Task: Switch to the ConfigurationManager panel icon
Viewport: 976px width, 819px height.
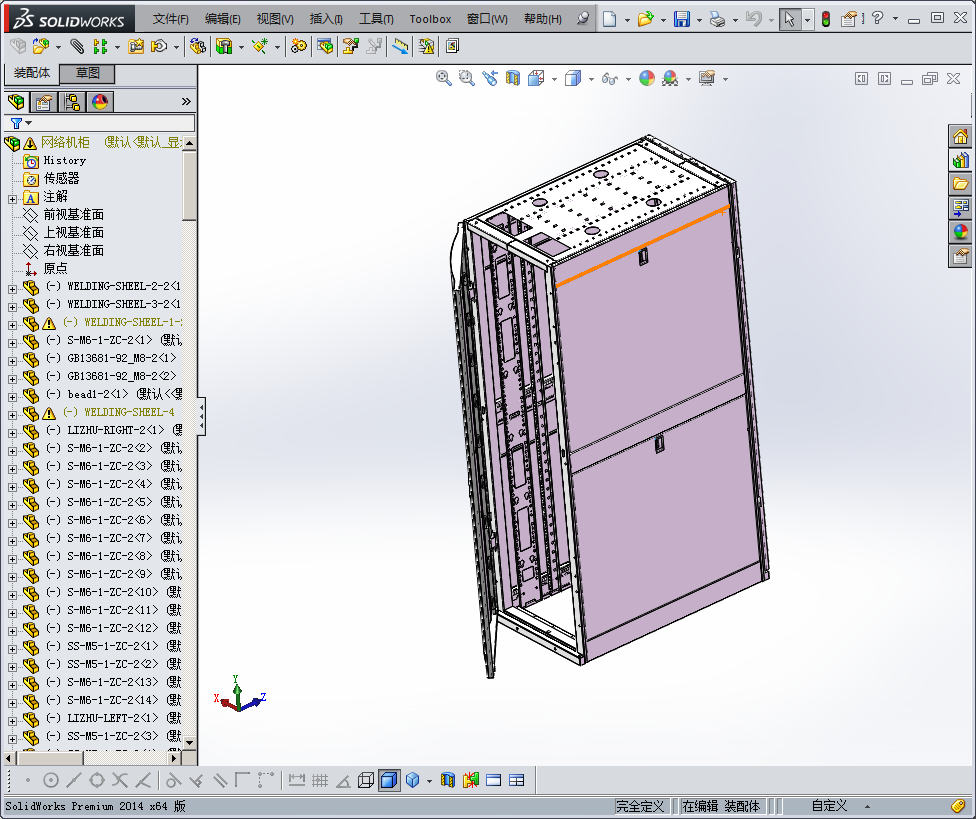Action: [72, 102]
